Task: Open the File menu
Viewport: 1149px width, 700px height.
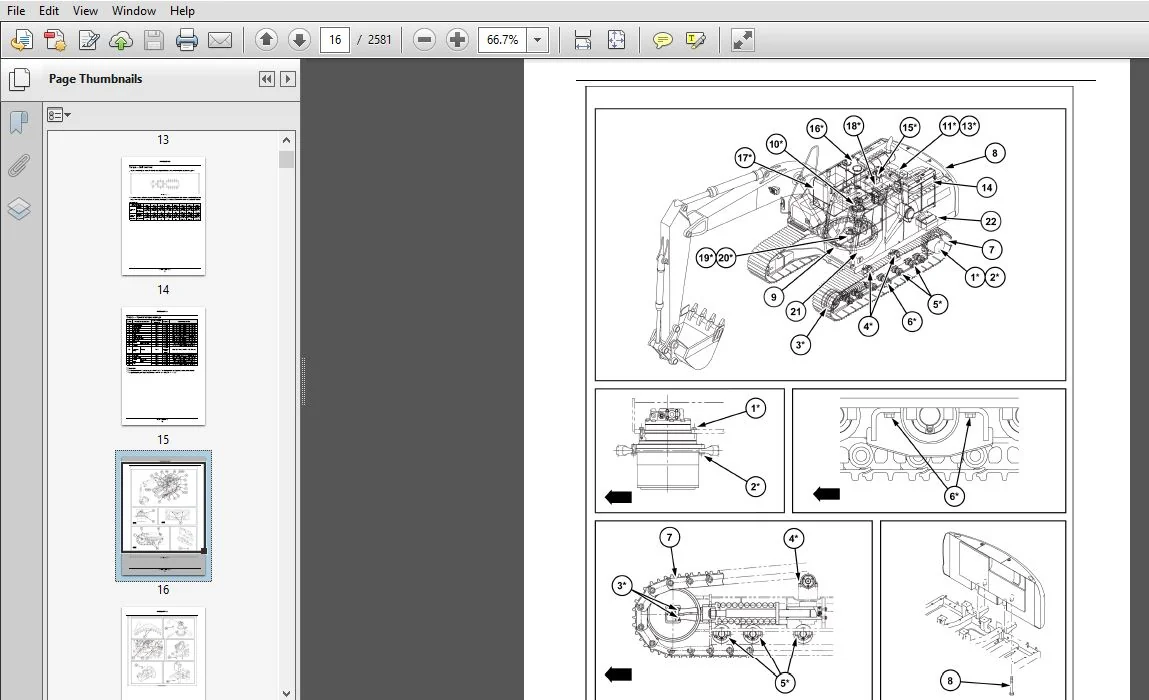Action: (15, 11)
